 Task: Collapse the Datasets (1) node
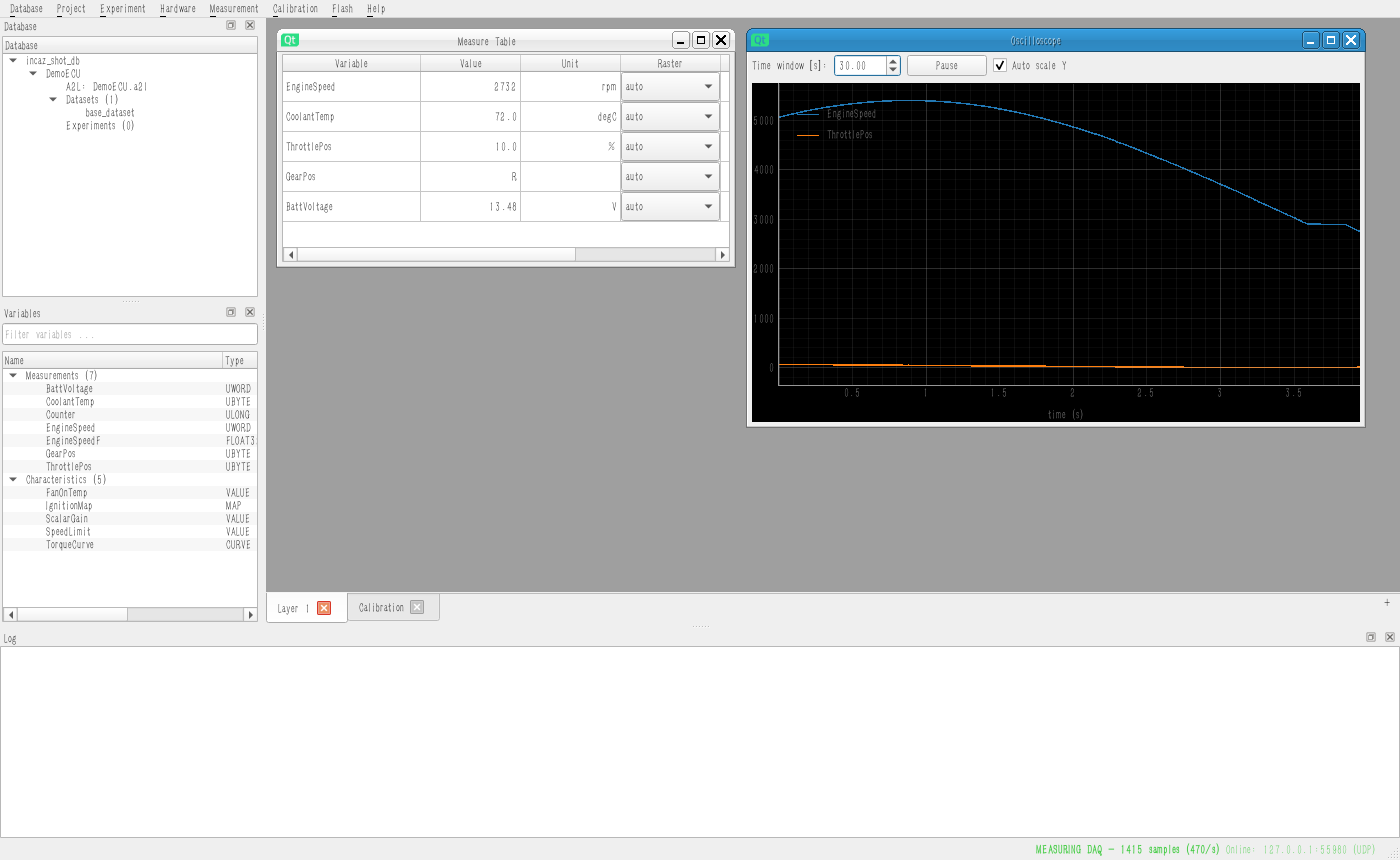pyautogui.click(x=53, y=100)
